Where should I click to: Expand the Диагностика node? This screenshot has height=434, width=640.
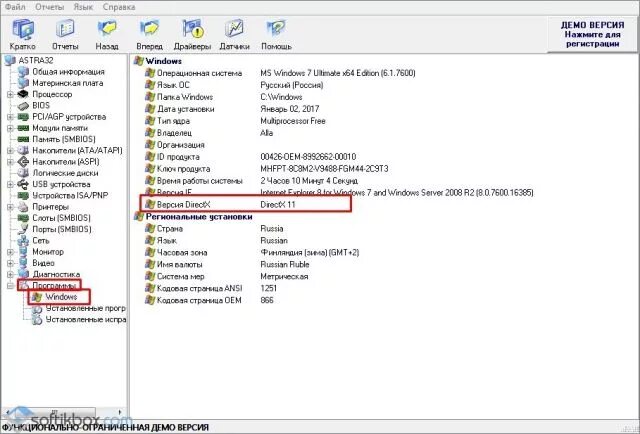[x=10, y=274]
